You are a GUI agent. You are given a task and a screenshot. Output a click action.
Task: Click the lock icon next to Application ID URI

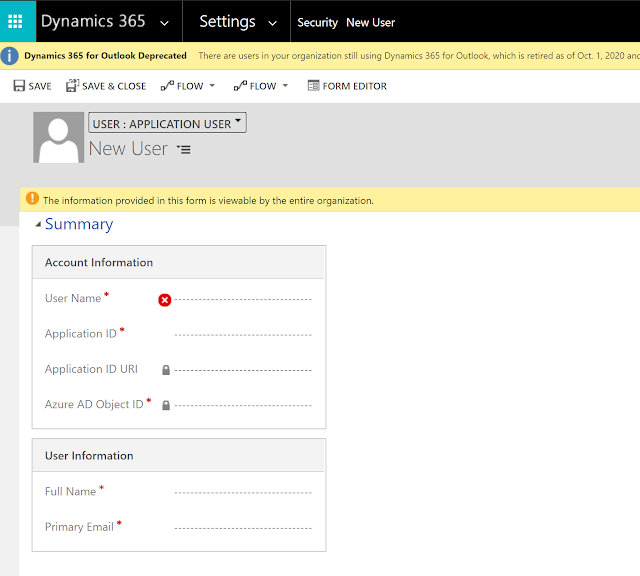166,370
